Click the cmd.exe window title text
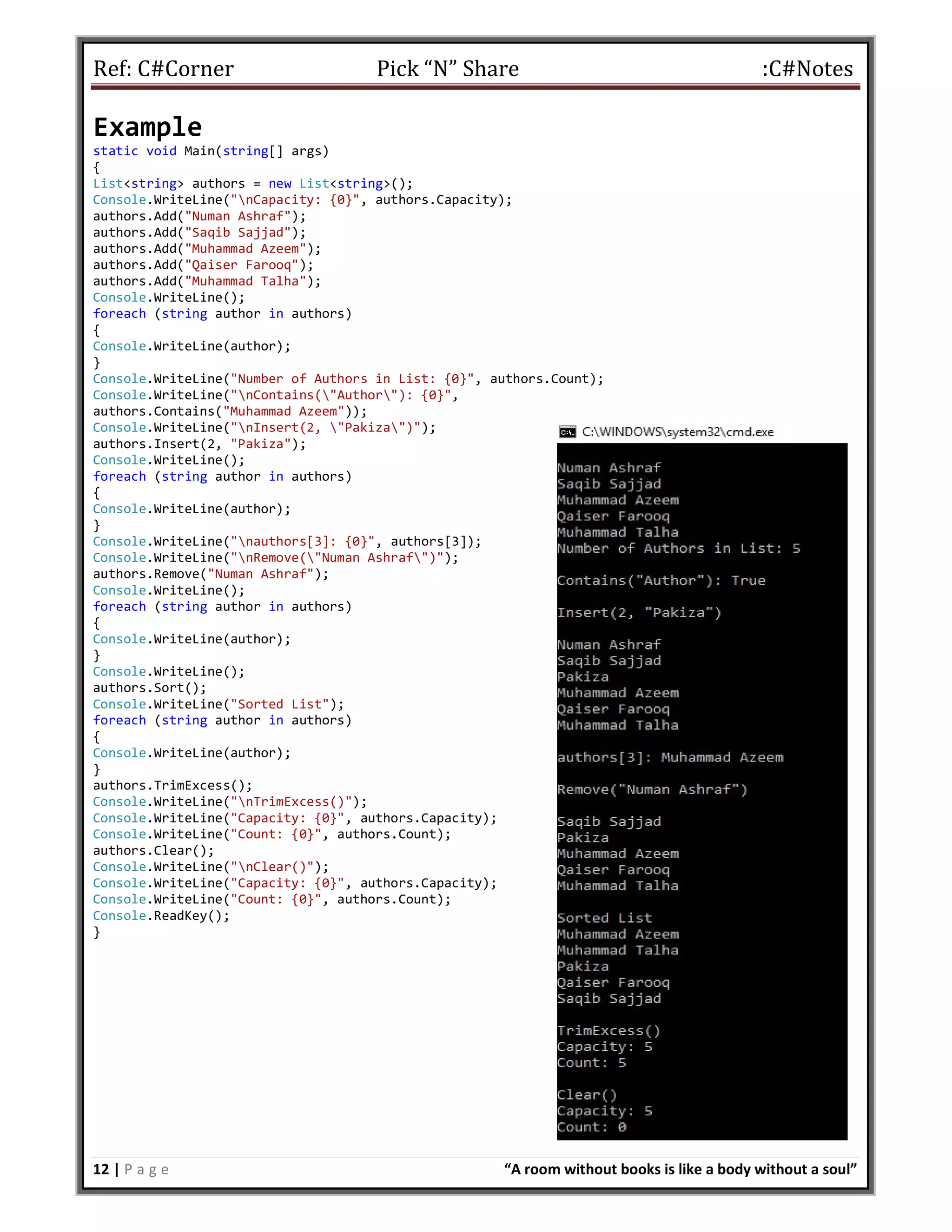 (x=677, y=432)
